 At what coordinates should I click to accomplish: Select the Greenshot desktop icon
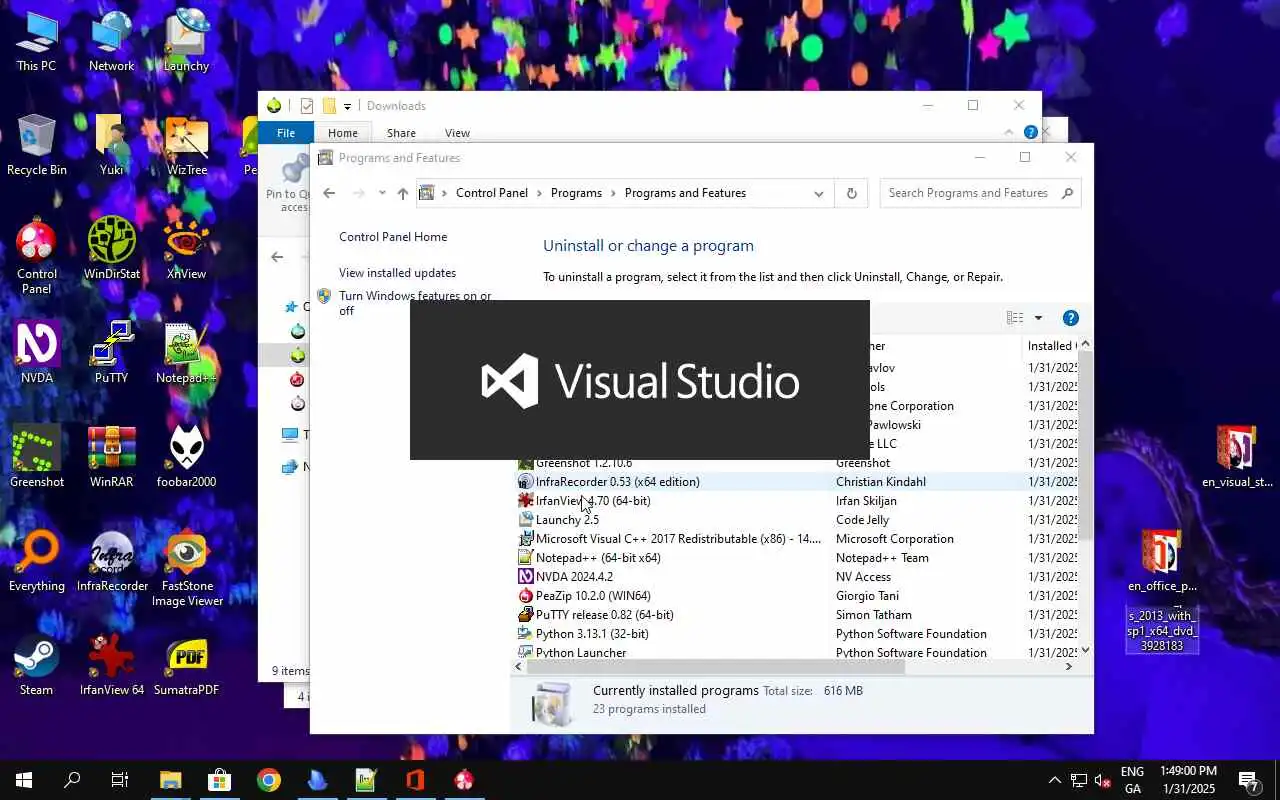tap(36, 458)
